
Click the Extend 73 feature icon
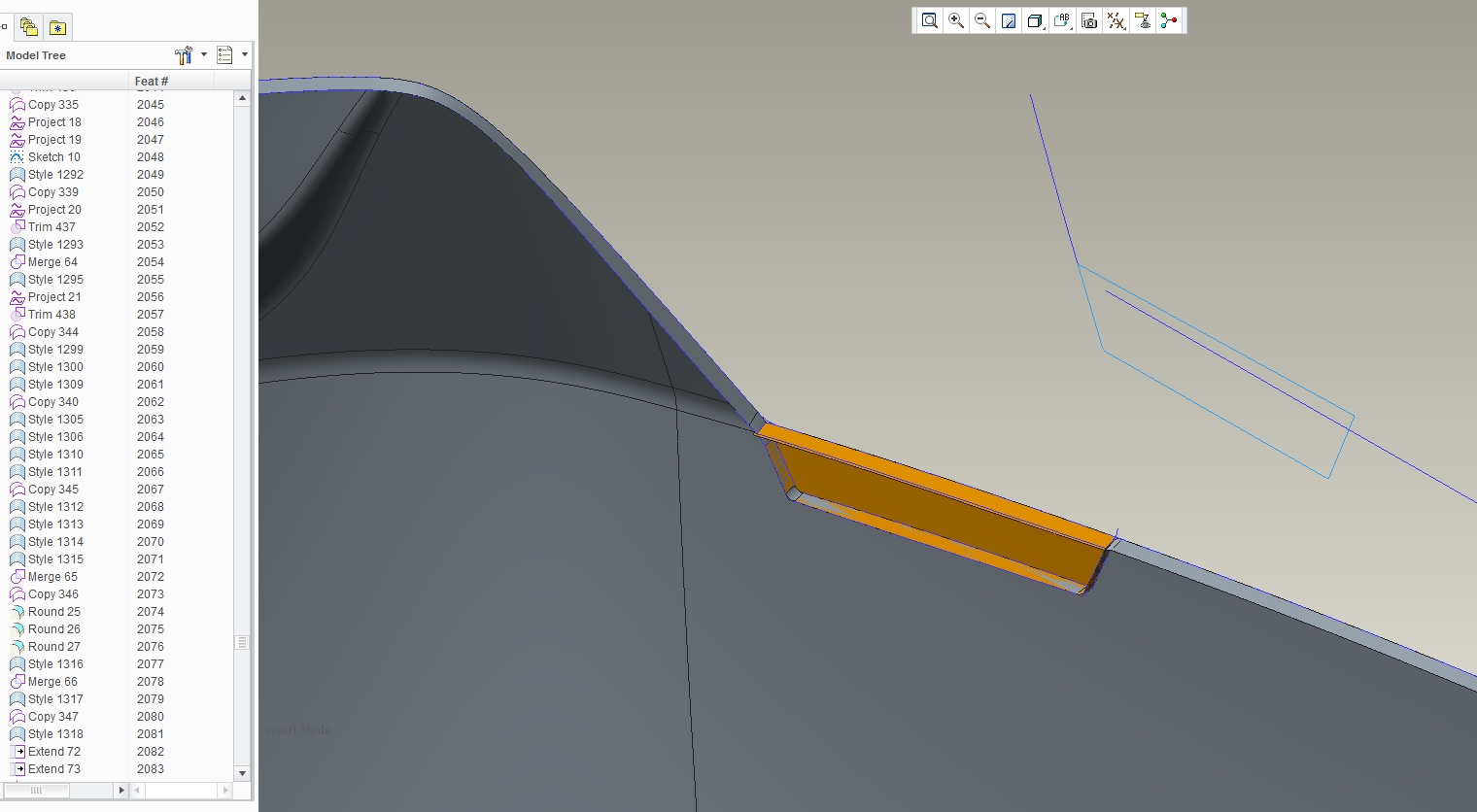[x=17, y=769]
